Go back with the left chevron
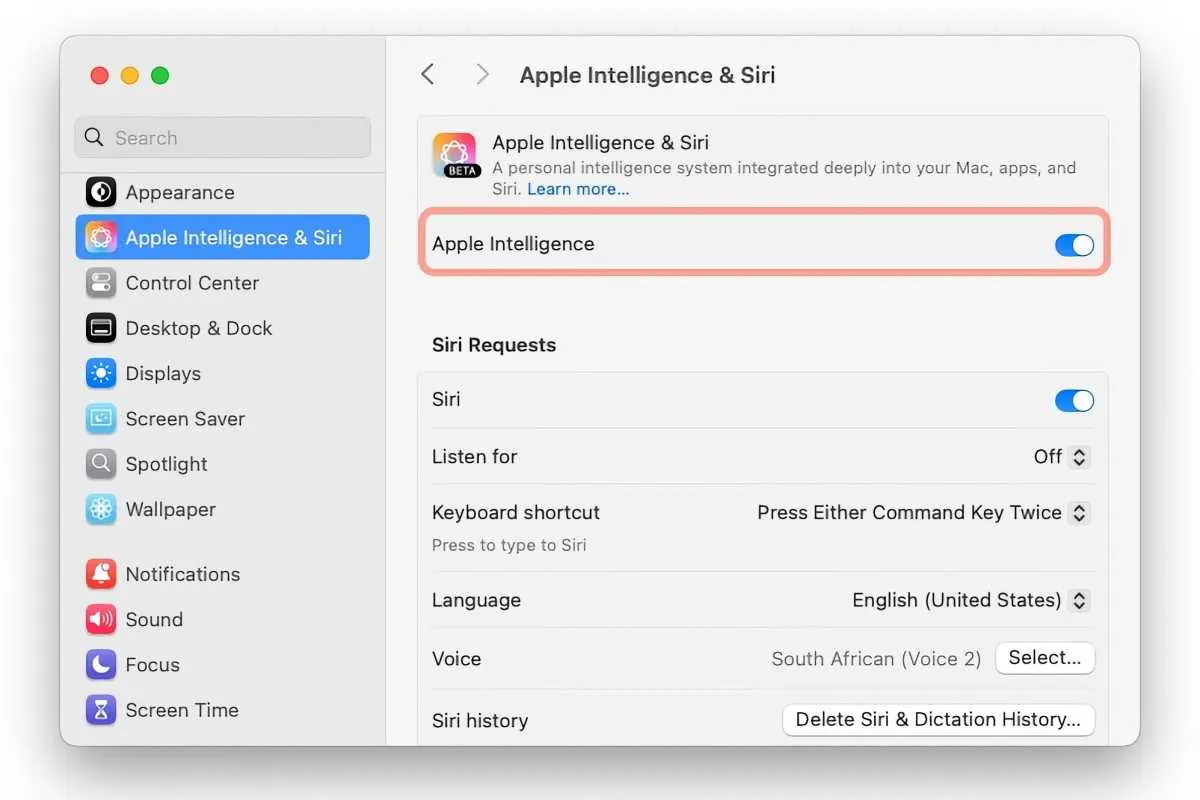 (428, 74)
